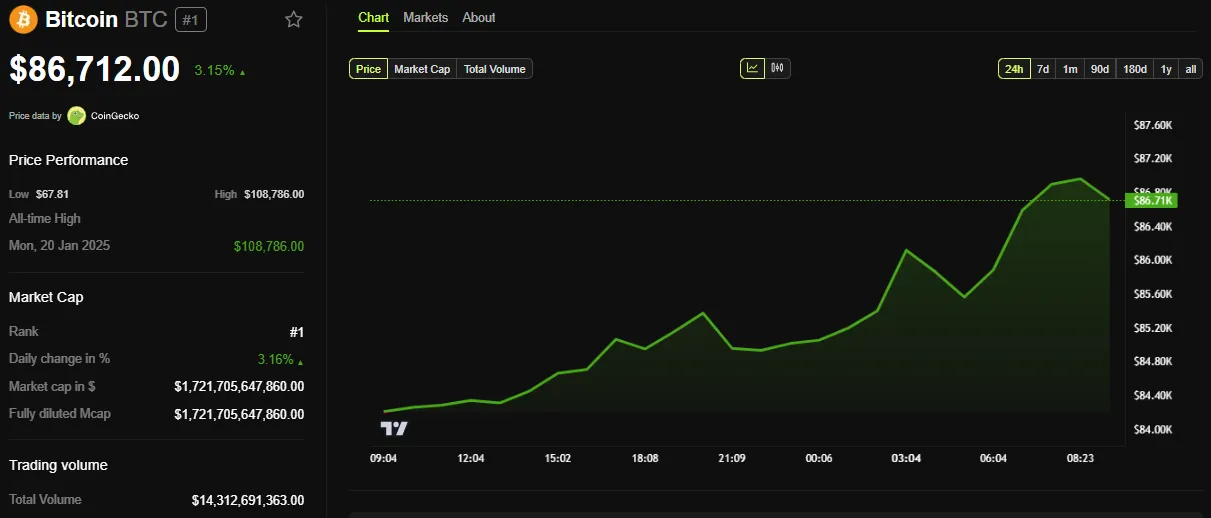This screenshot has width=1211, height=518.
Task: Select the Total Volume chart metric
Action: [494, 69]
